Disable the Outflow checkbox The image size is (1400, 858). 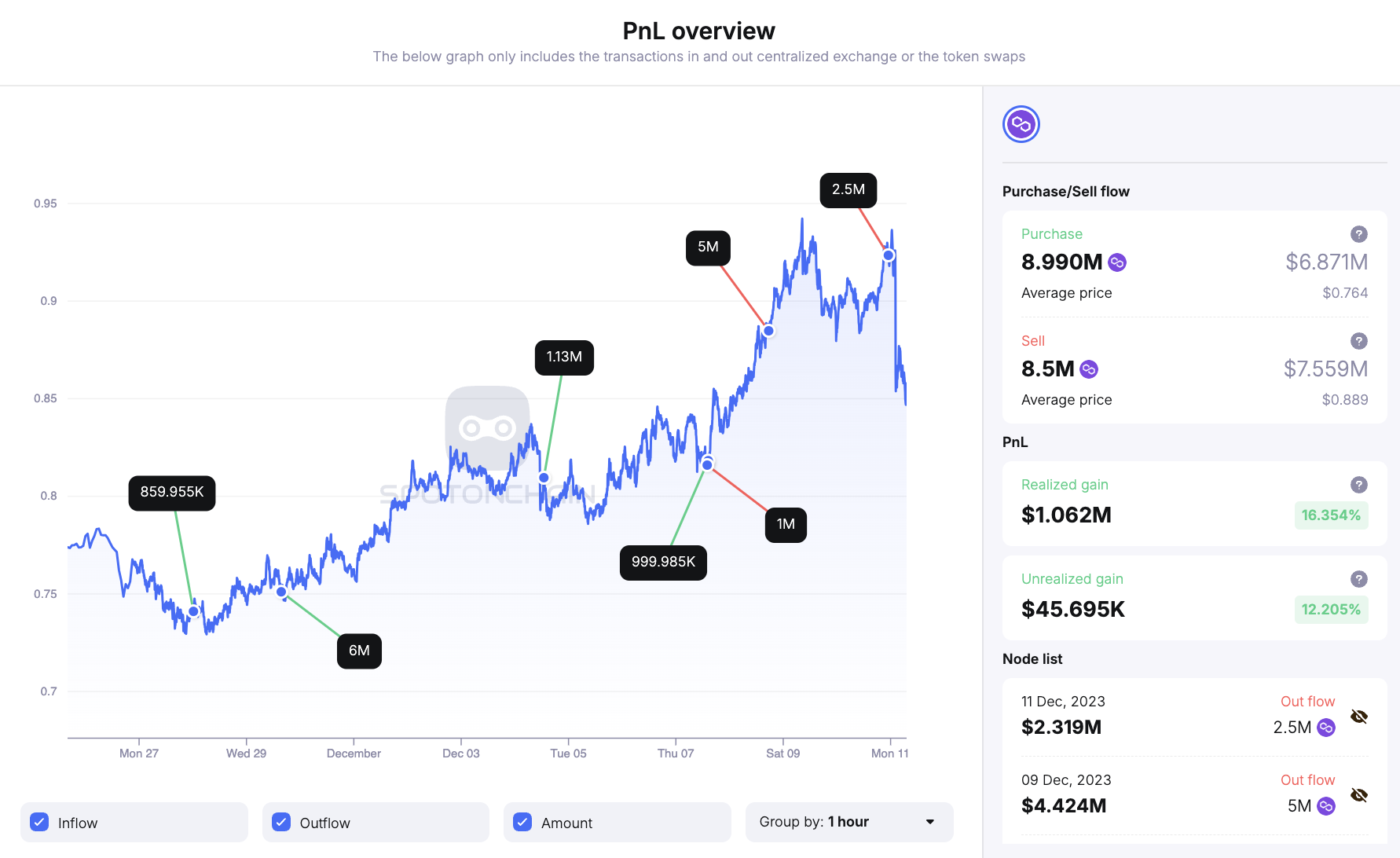pyautogui.click(x=280, y=822)
